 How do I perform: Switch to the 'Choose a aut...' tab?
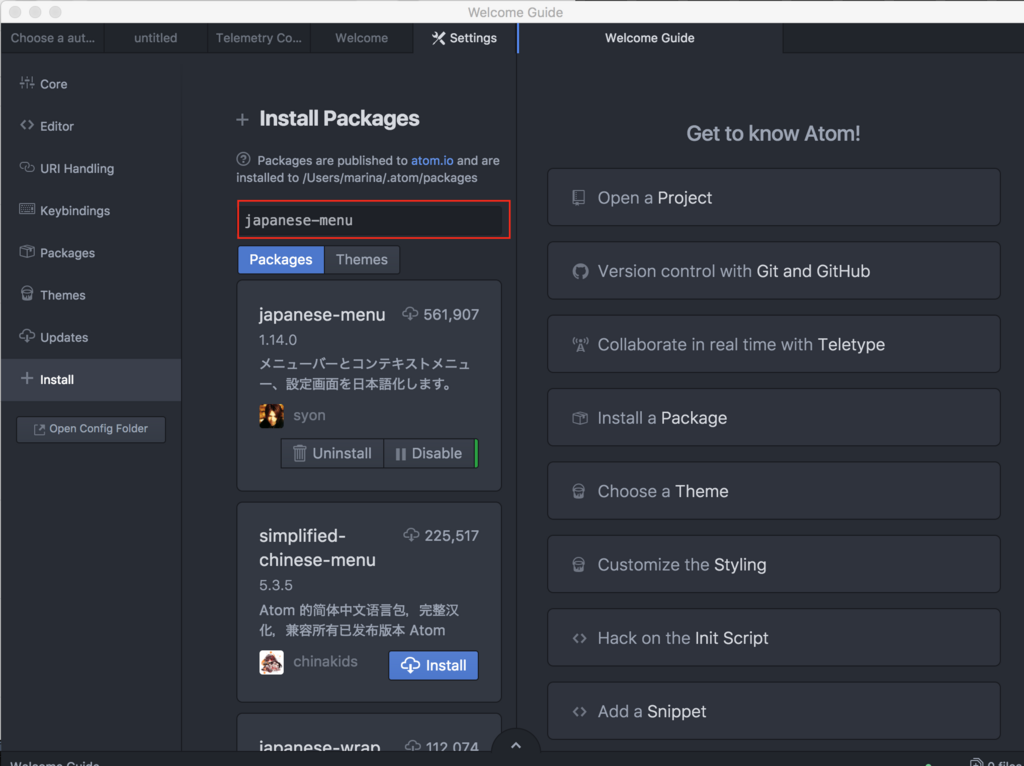tap(52, 38)
